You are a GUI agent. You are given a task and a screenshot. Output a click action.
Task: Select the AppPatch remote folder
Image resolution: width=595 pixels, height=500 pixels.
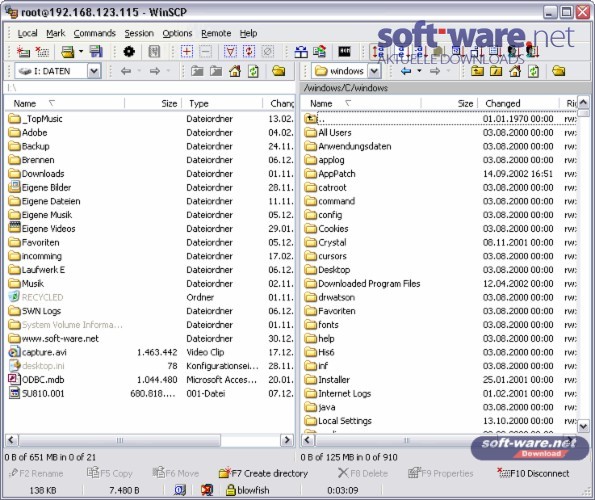[x=330, y=174]
